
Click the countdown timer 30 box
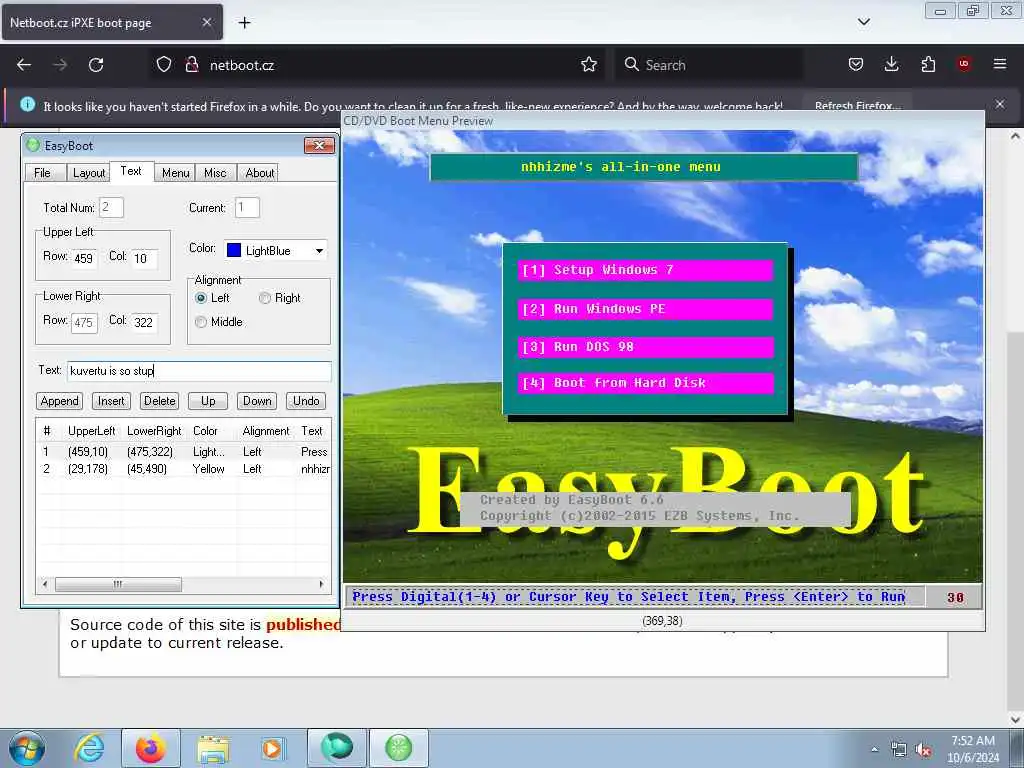(955, 597)
